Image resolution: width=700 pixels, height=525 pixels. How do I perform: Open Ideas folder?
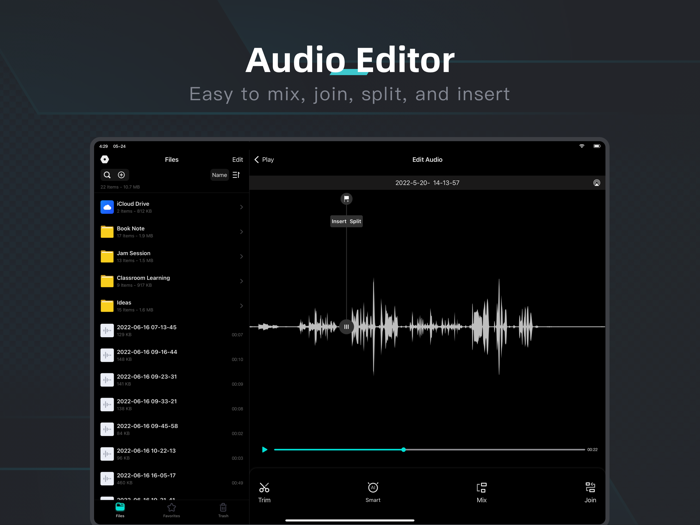point(171,306)
